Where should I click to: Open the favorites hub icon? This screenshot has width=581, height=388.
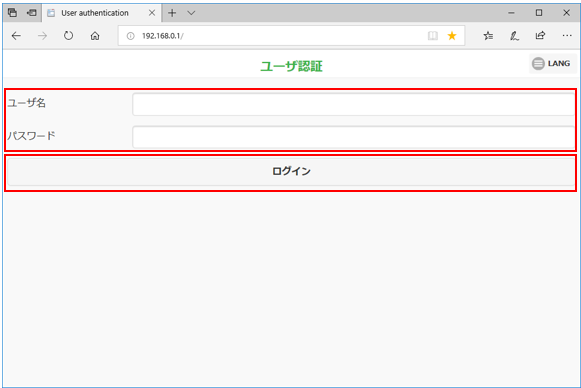[x=488, y=36]
